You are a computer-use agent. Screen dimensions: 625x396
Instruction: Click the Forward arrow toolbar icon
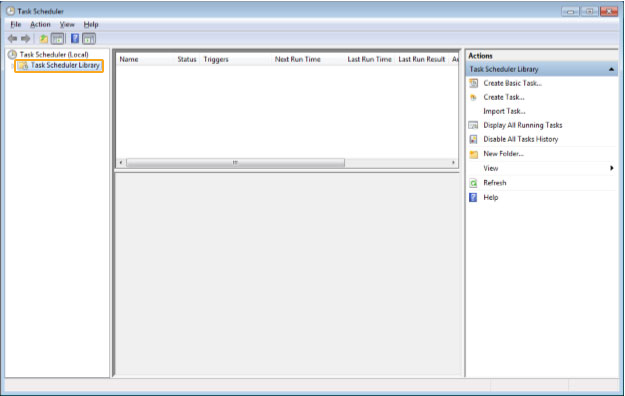pyautogui.click(x=26, y=39)
